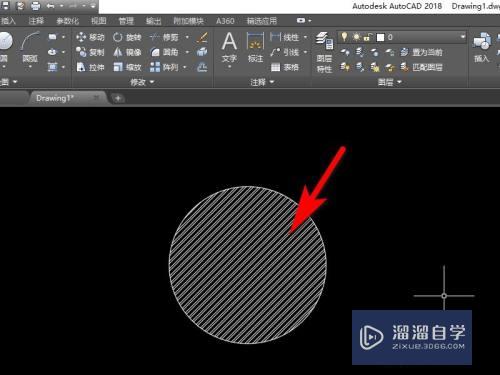Click the Layer Unlock tool icon
Image resolution: width=500 pixels, height=375 pixels.
tap(389, 67)
